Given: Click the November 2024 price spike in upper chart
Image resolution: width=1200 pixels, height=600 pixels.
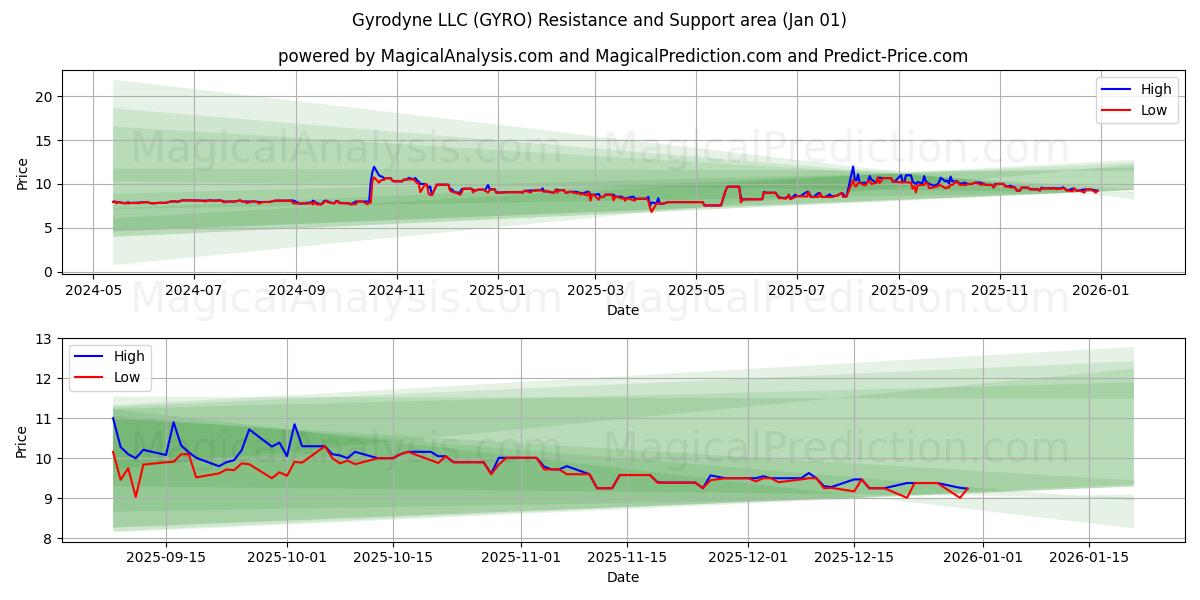Looking at the screenshot, I should click(374, 167).
